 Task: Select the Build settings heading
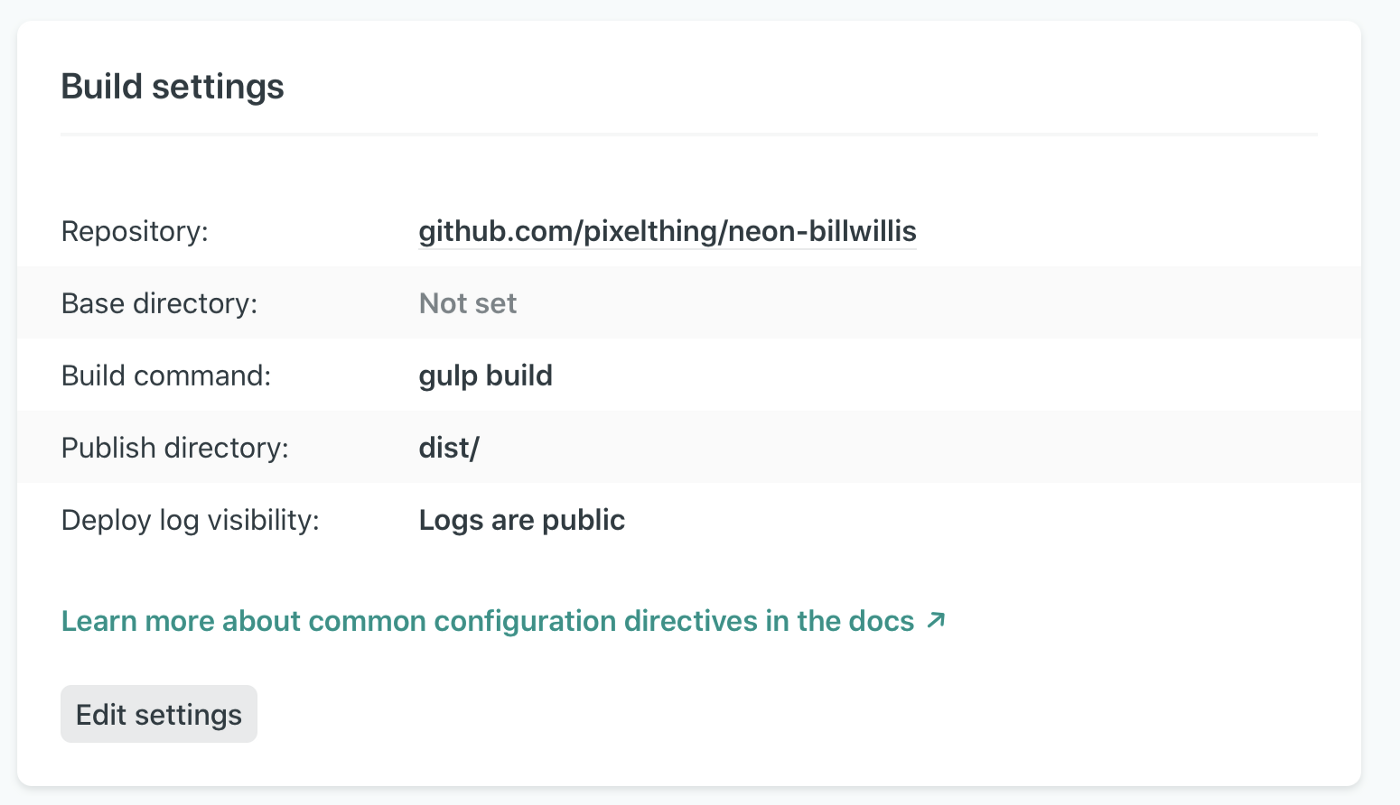point(172,86)
